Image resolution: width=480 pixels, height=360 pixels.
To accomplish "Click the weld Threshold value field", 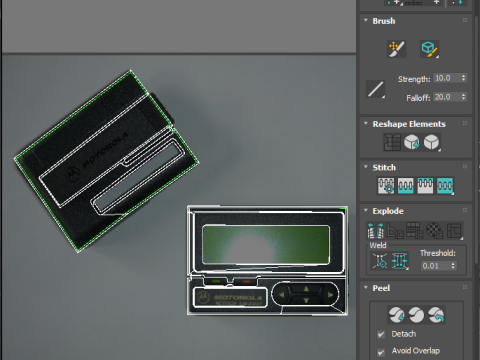I will tap(435, 266).
